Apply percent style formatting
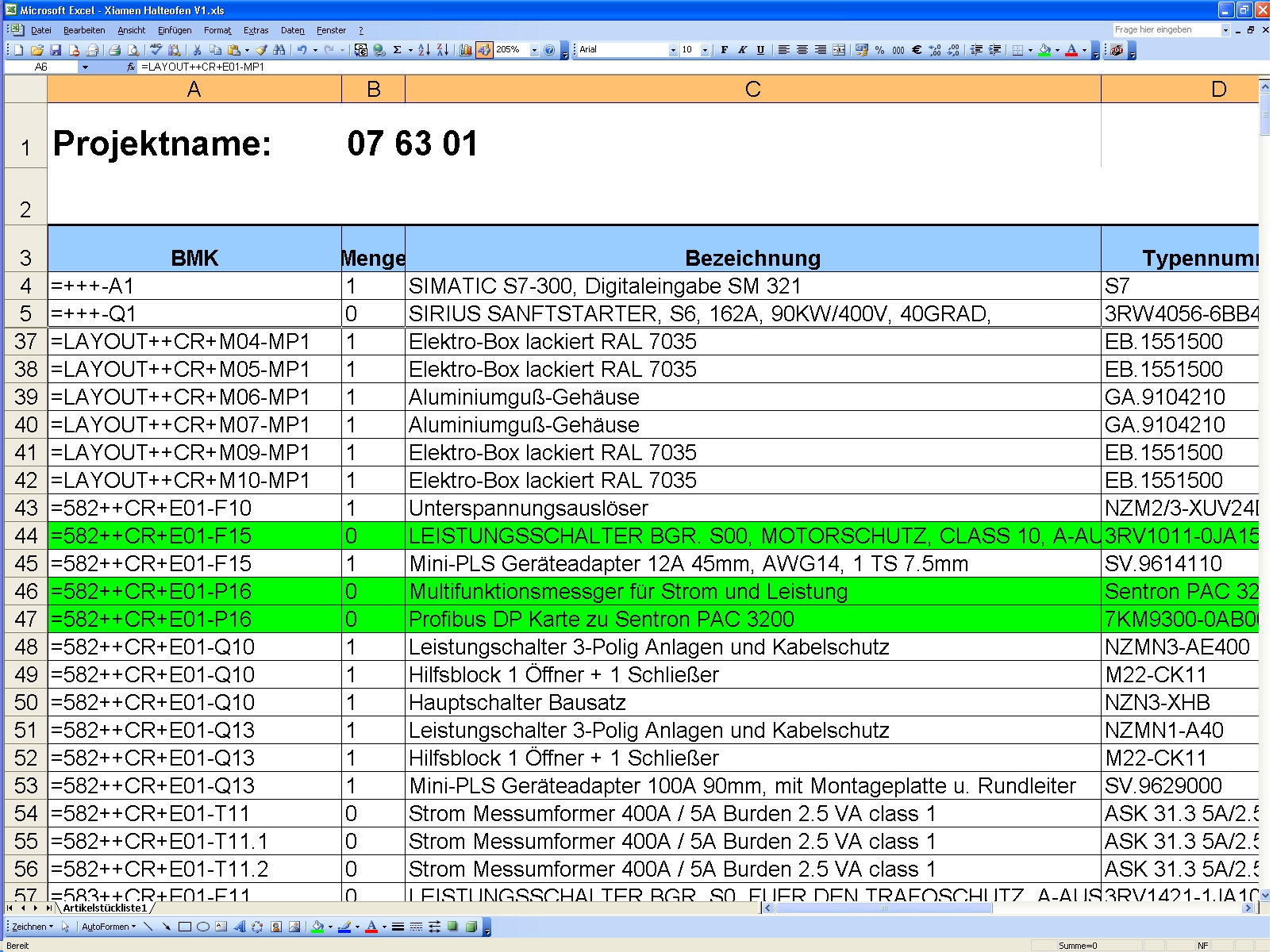The height and width of the screenshot is (952, 1273). pos(879,50)
